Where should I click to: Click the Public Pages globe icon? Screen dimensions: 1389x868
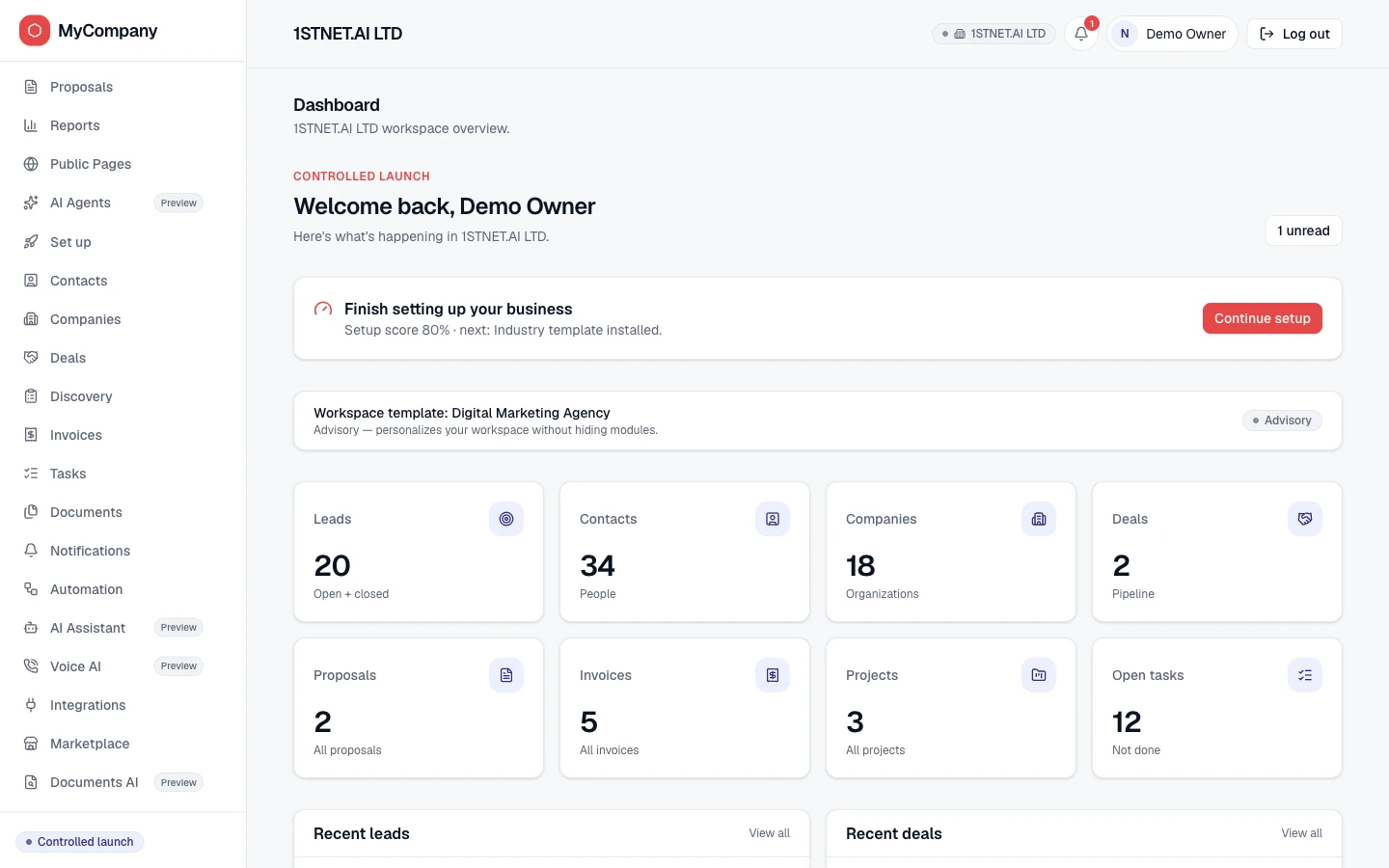pos(31,164)
